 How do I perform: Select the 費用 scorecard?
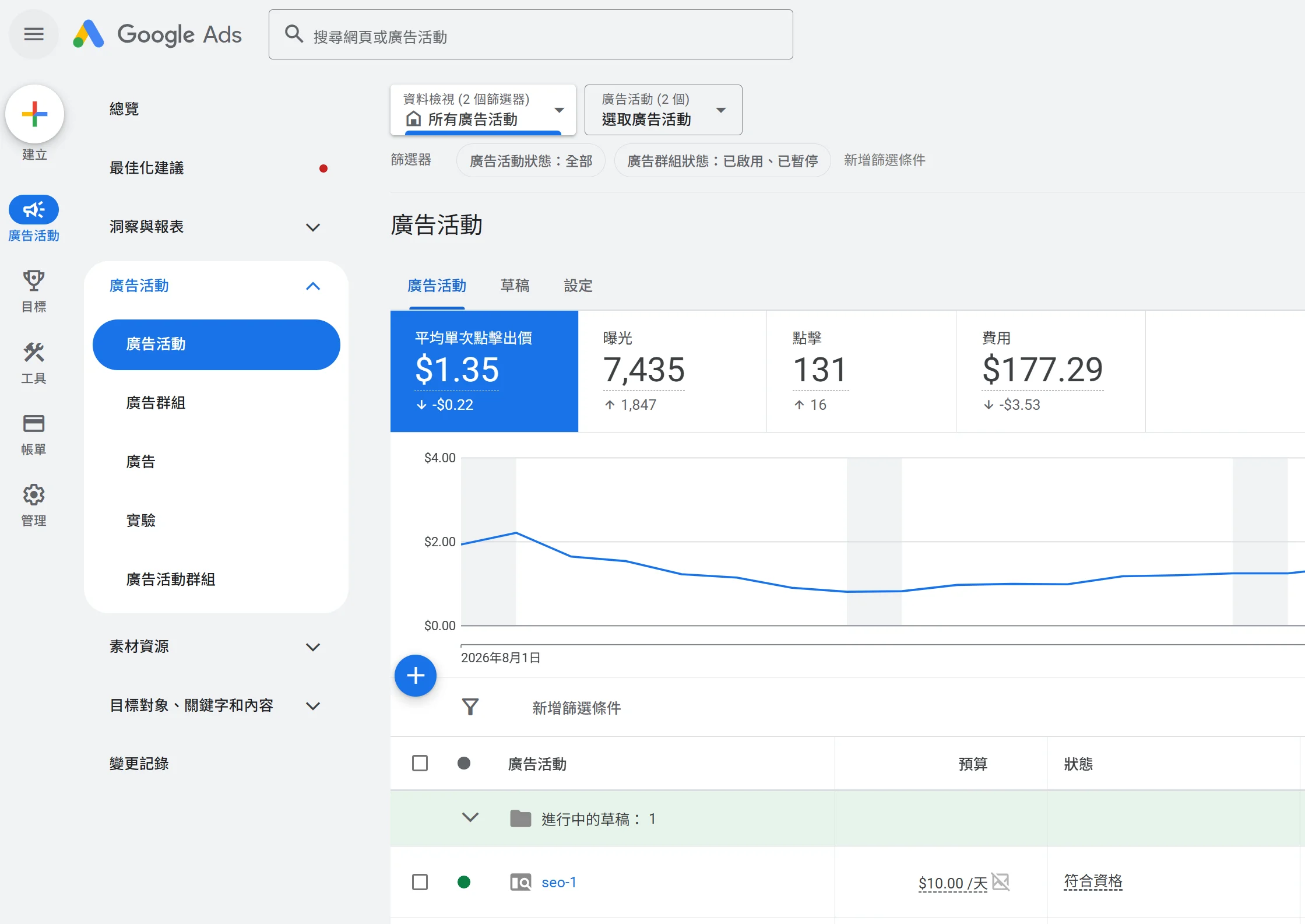[x=1051, y=371]
